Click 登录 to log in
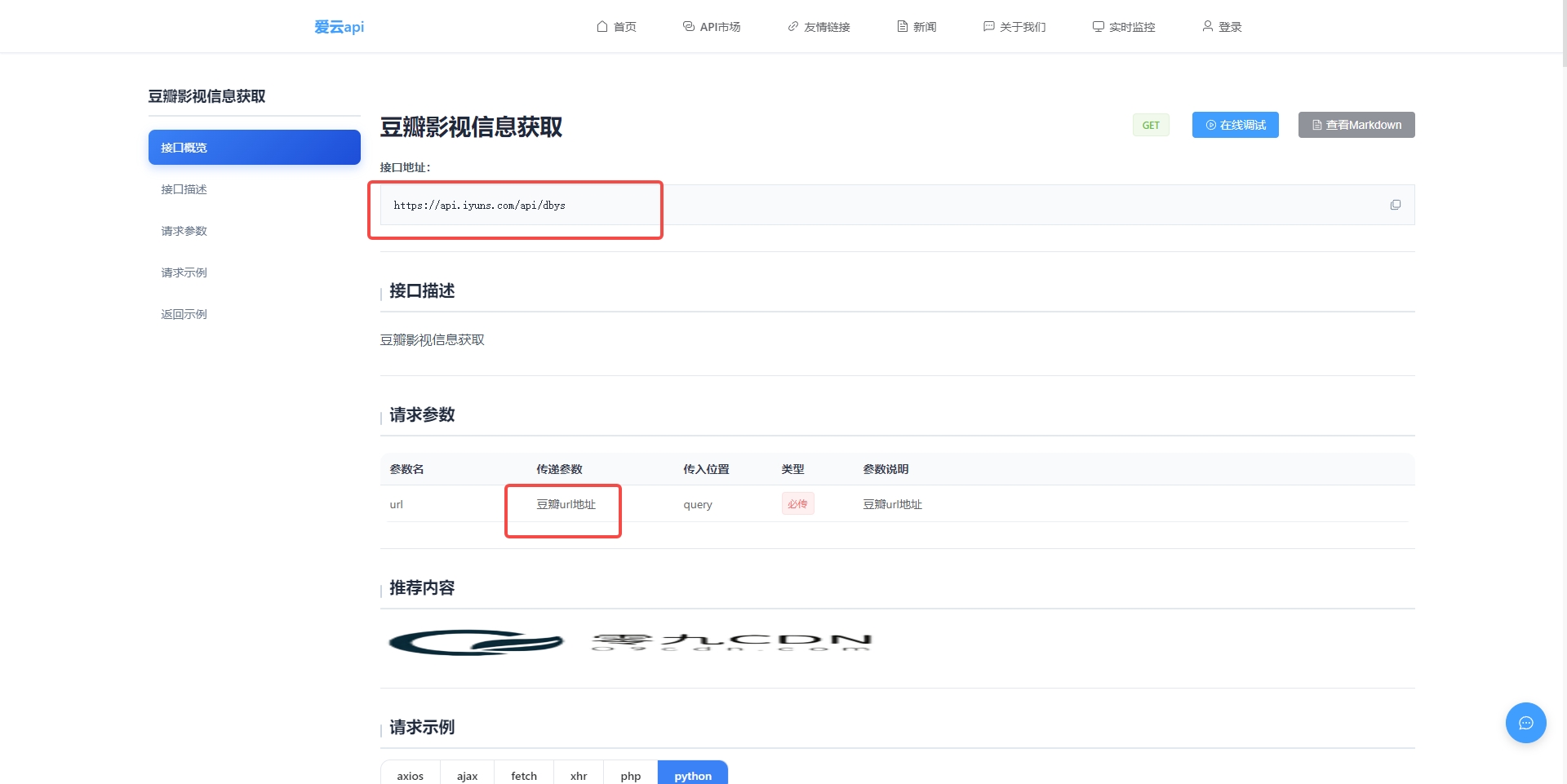The image size is (1567, 784). point(1222,27)
